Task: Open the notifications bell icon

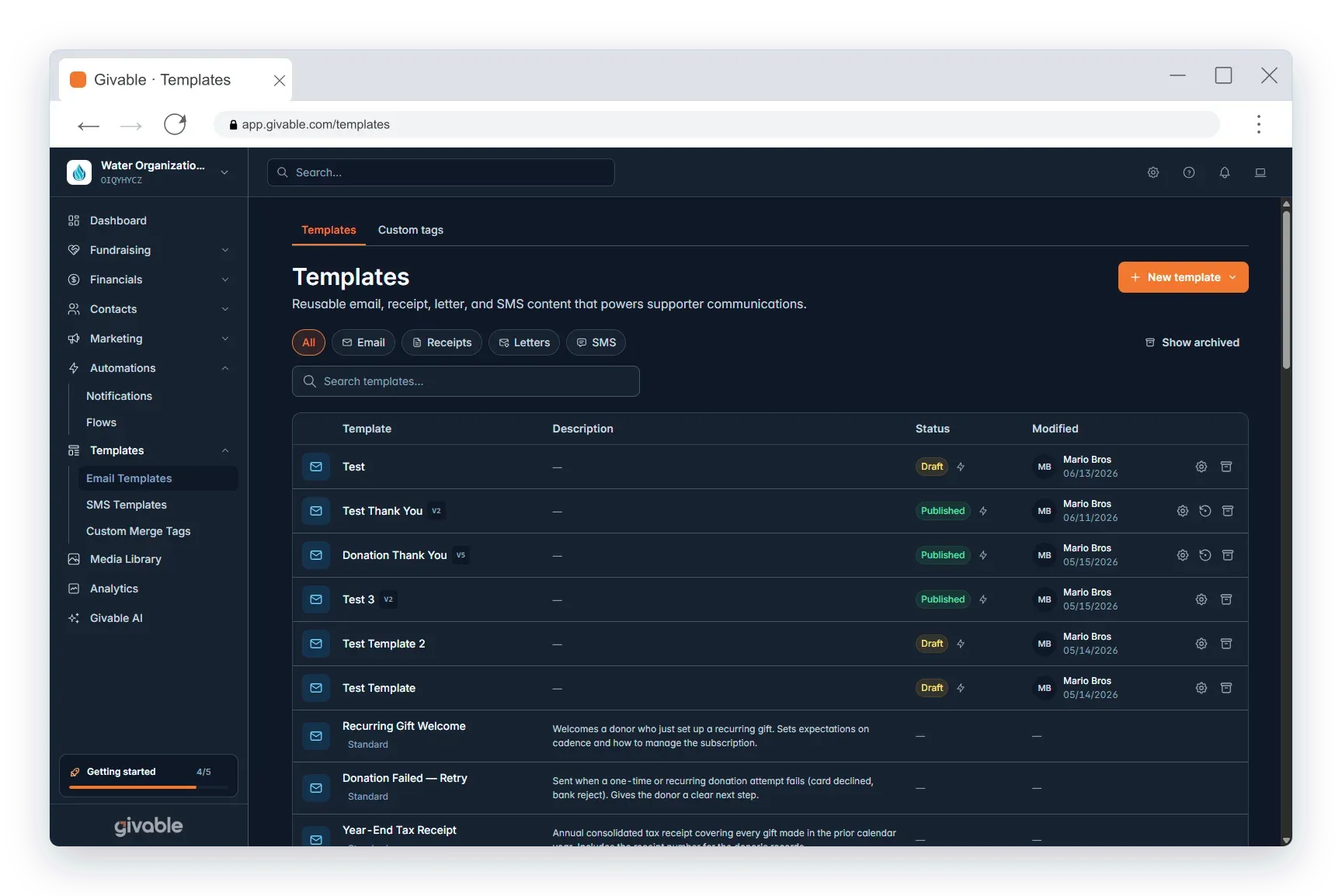Action: pos(1225,172)
